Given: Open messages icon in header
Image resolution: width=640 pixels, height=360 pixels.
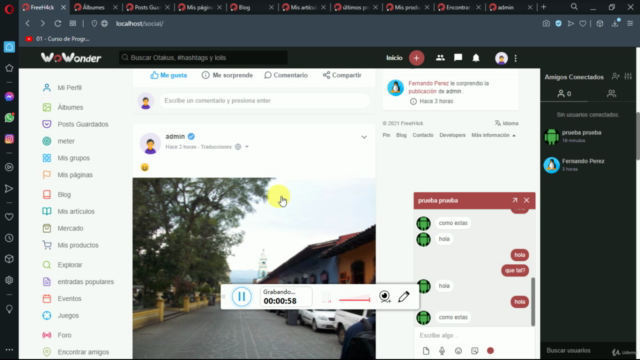Looking at the screenshot, I should click(x=458, y=58).
